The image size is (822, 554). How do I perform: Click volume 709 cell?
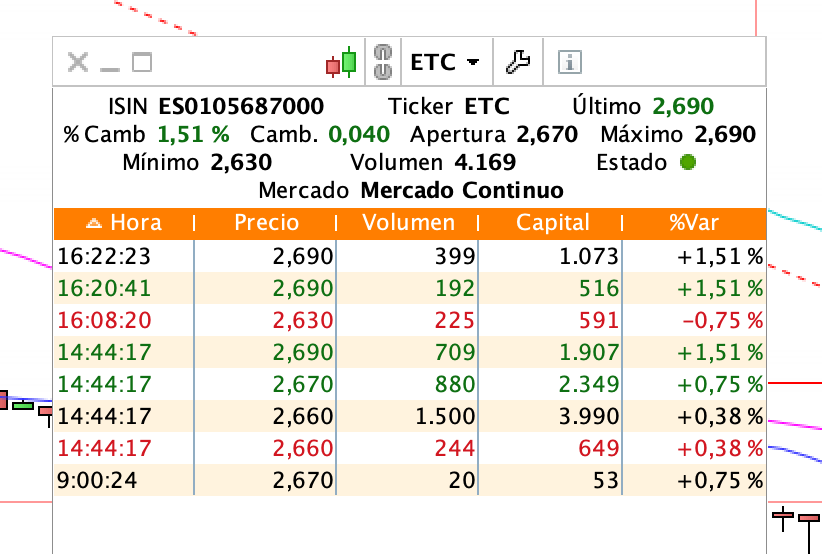[455, 352]
